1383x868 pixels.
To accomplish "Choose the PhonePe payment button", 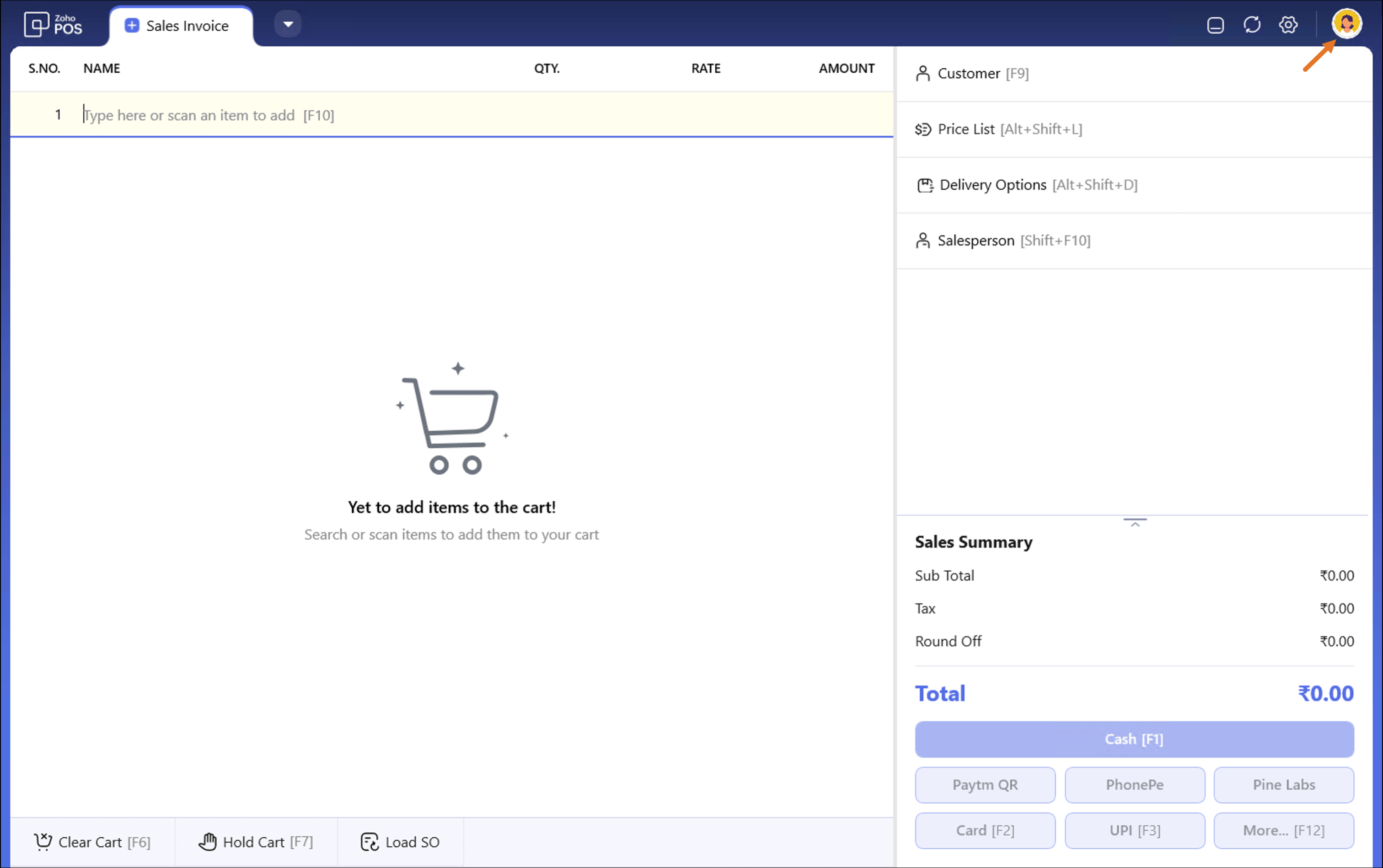I will coord(1134,785).
